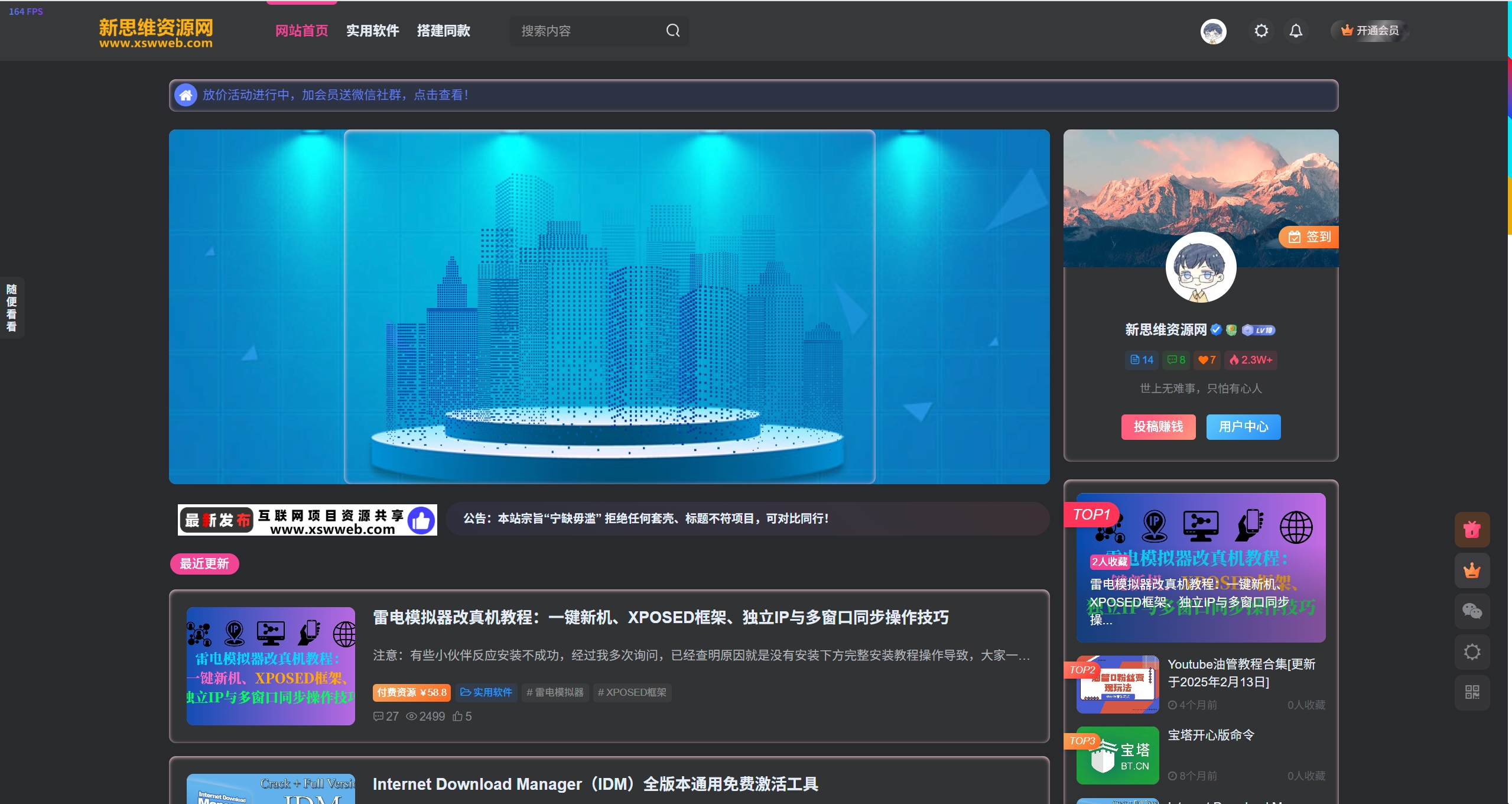Click the WeChat icon in floating sidebar

(x=1472, y=611)
